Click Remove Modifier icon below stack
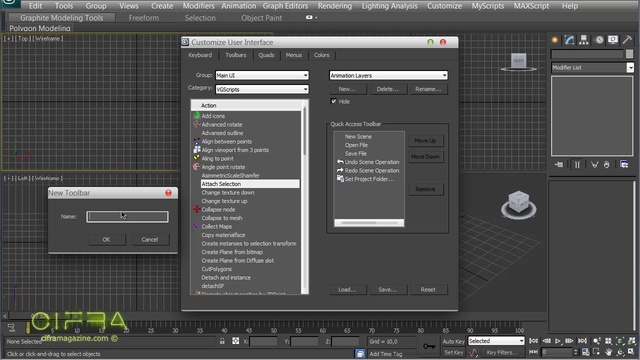This screenshot has height=360, width=640. [607, 164]
